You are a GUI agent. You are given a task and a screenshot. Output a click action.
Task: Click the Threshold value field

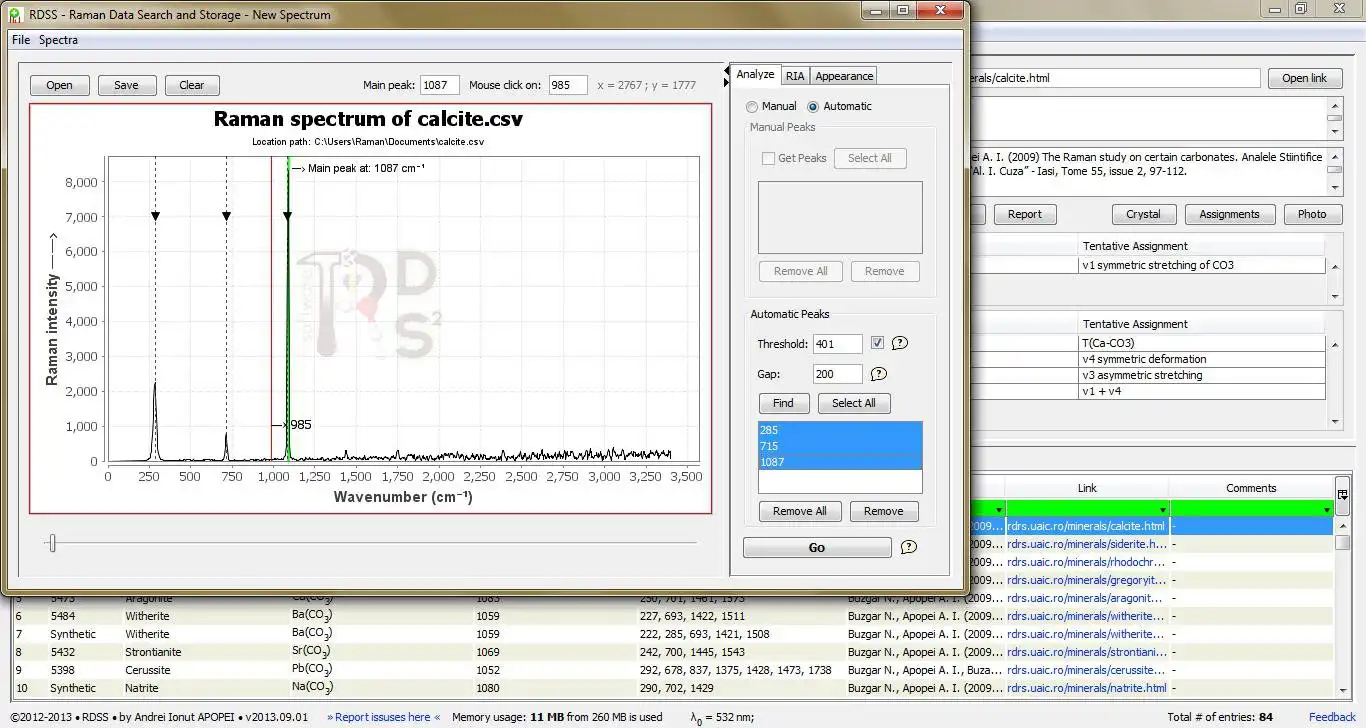838,344
